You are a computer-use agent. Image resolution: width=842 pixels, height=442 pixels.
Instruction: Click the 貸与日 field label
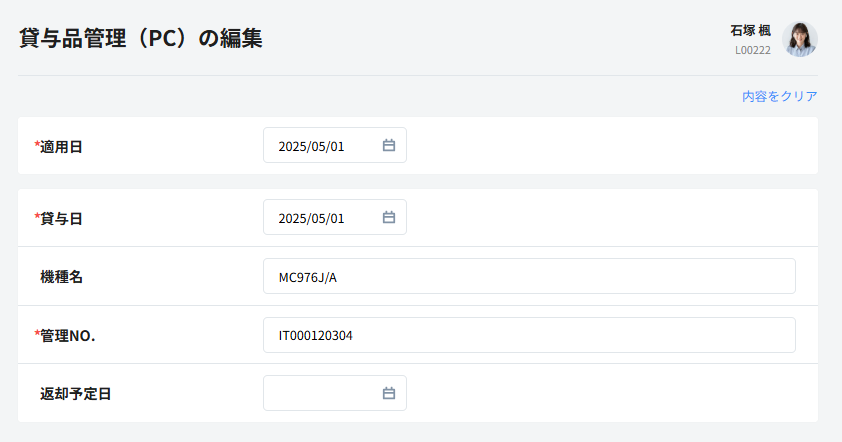[61, 219]
